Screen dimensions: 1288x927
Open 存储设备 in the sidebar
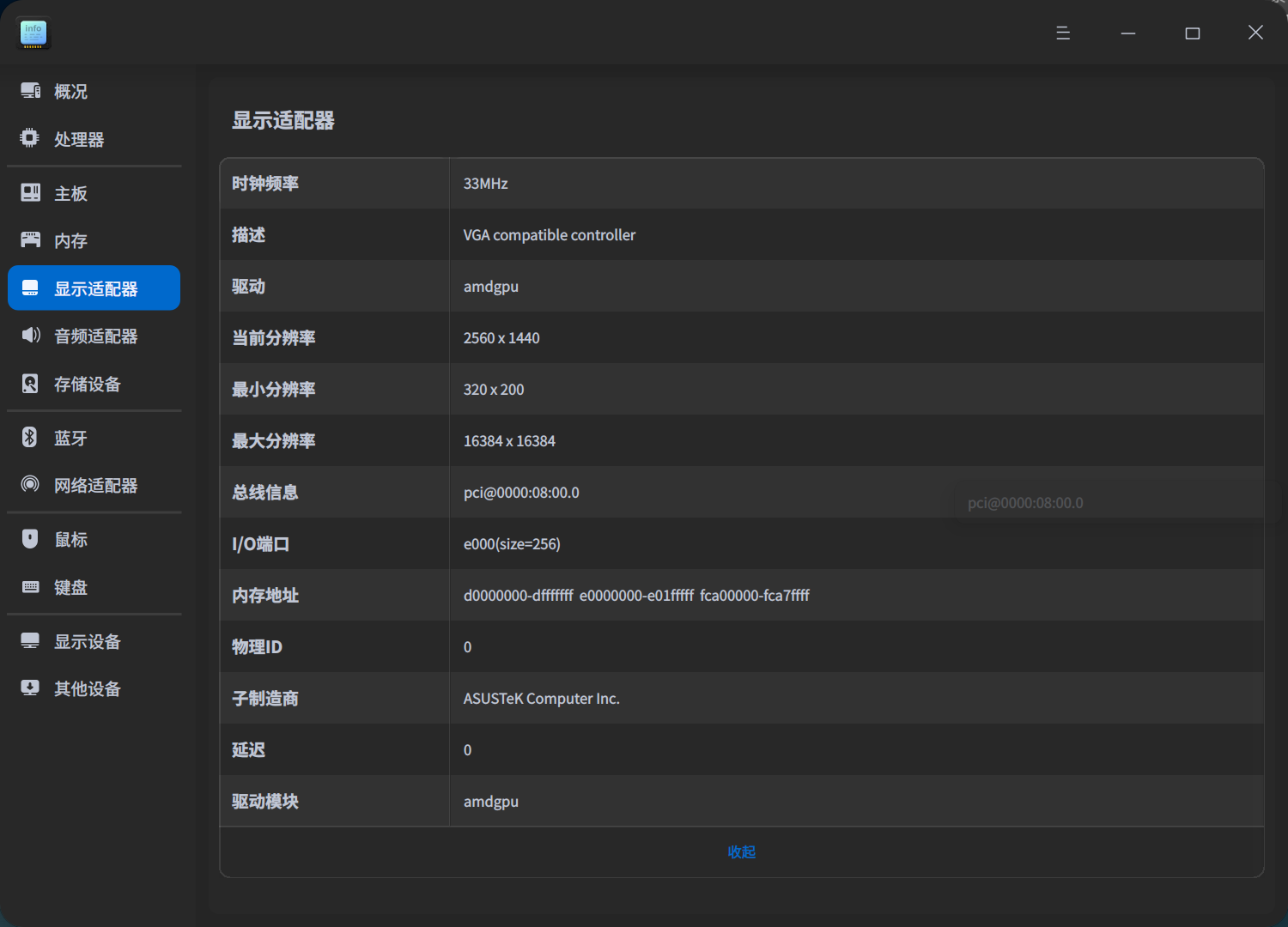pos(94,384)
